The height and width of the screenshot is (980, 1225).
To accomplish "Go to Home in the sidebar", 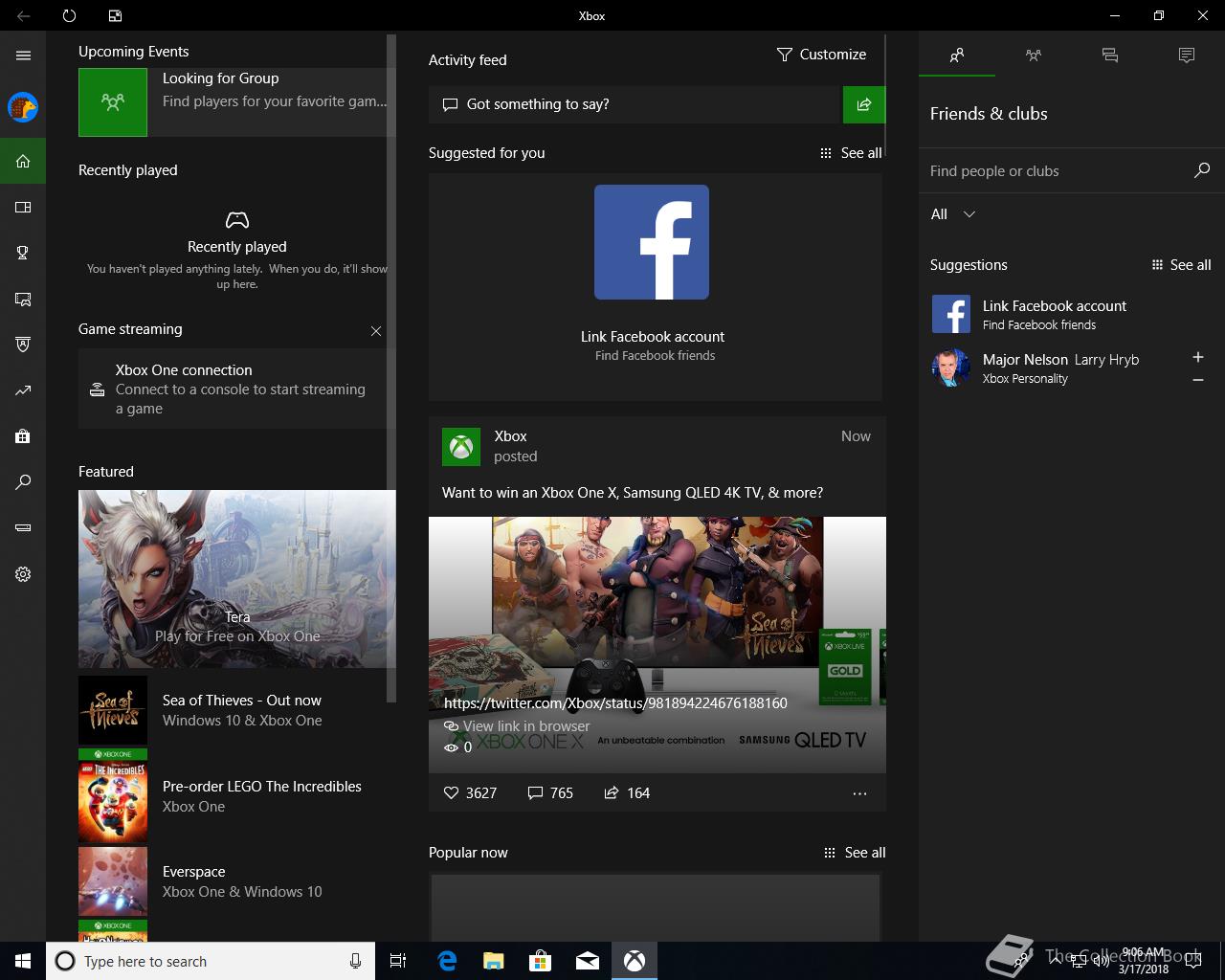I will coord(23,161).
